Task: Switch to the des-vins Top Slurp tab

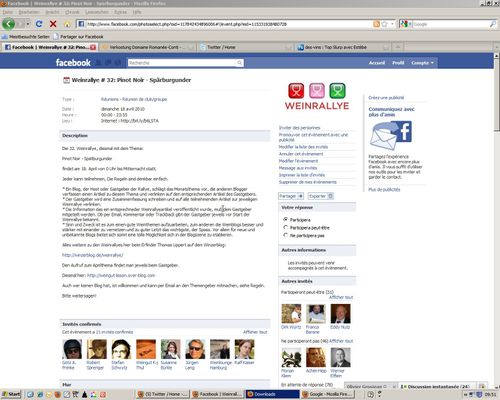Action: [342, 47]
